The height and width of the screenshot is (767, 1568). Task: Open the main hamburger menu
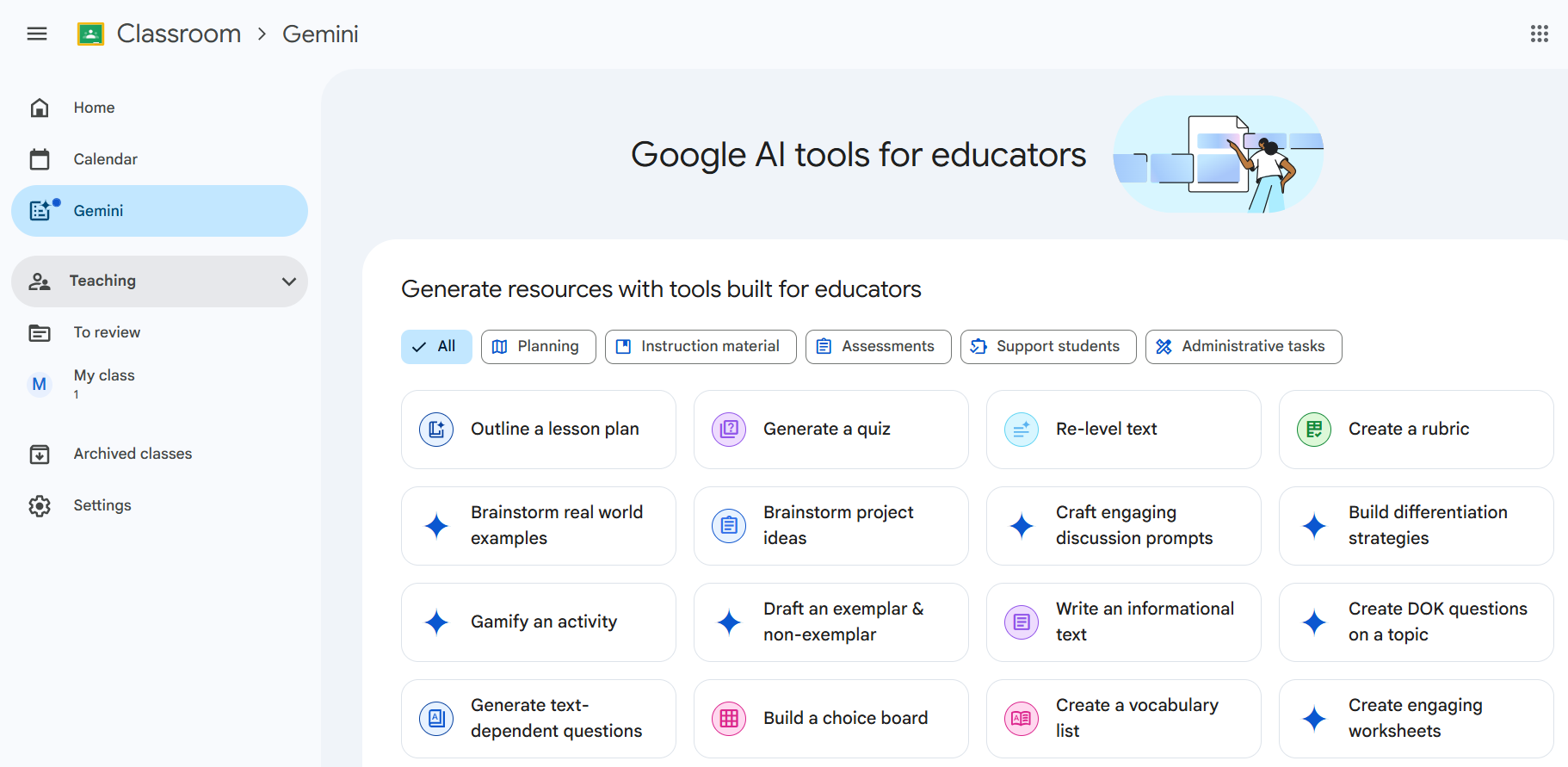tap(37, 34)
